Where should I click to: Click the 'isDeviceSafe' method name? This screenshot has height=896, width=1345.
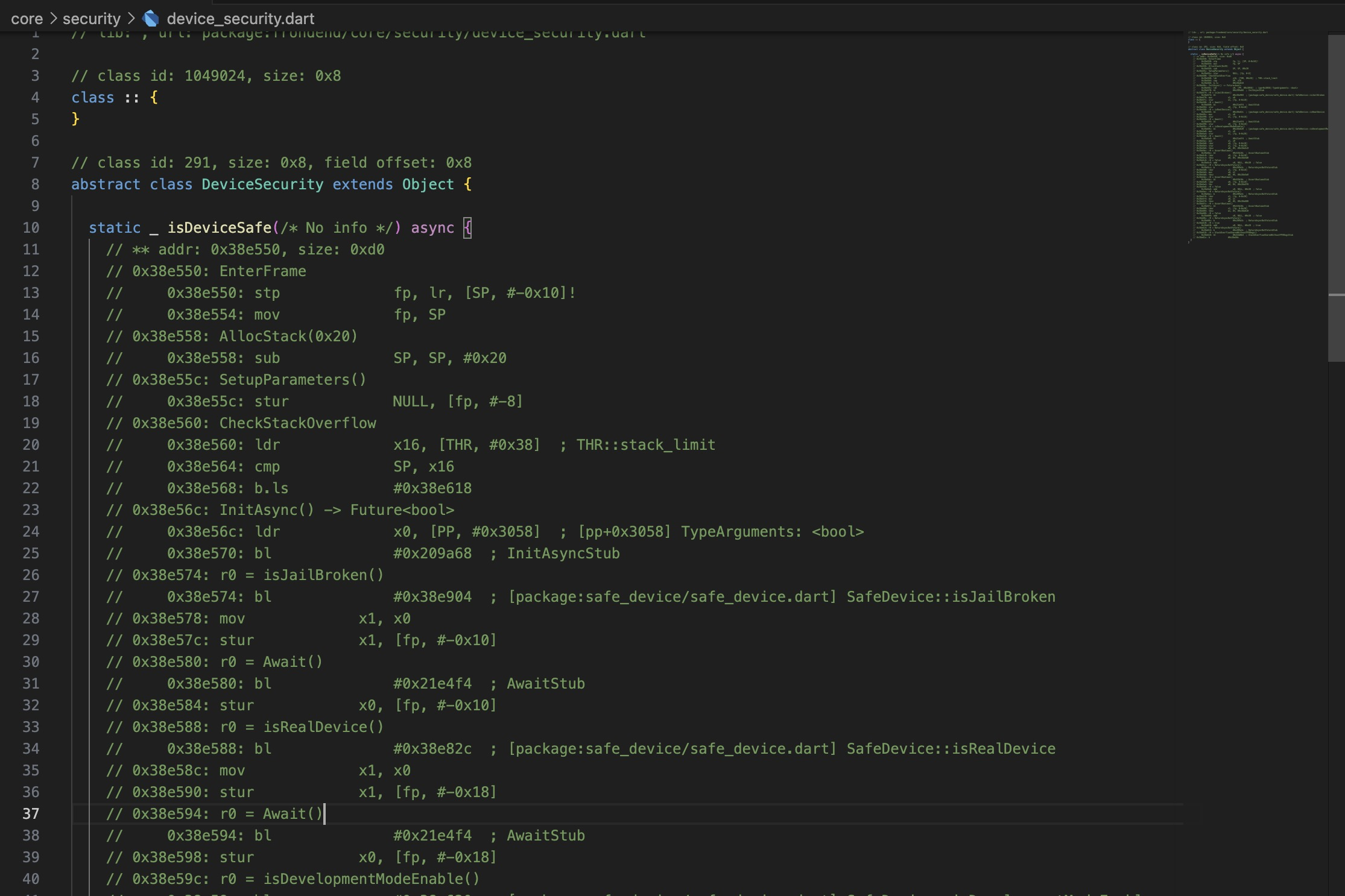tap(220, 228)
